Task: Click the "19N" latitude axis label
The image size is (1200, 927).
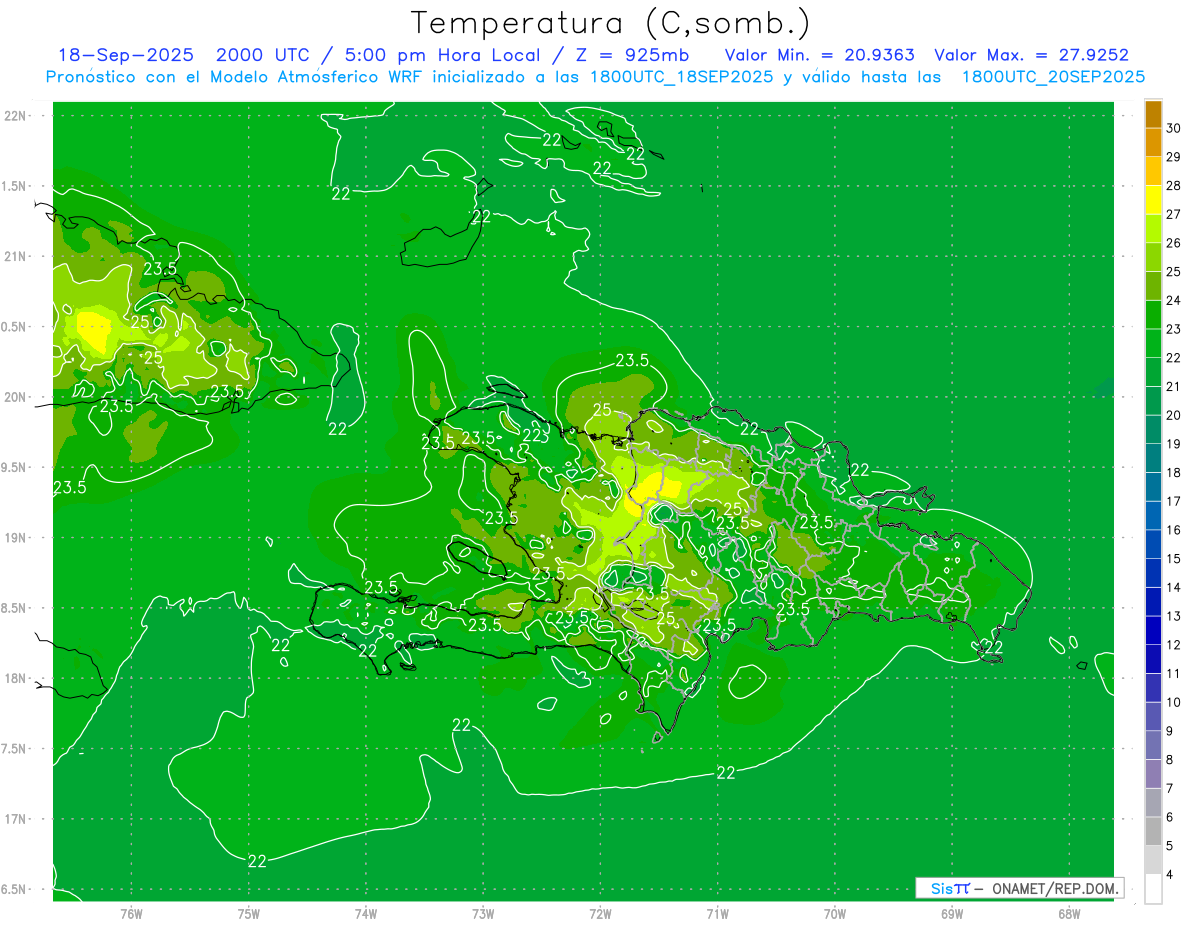Action: click(x=16, y=537)
